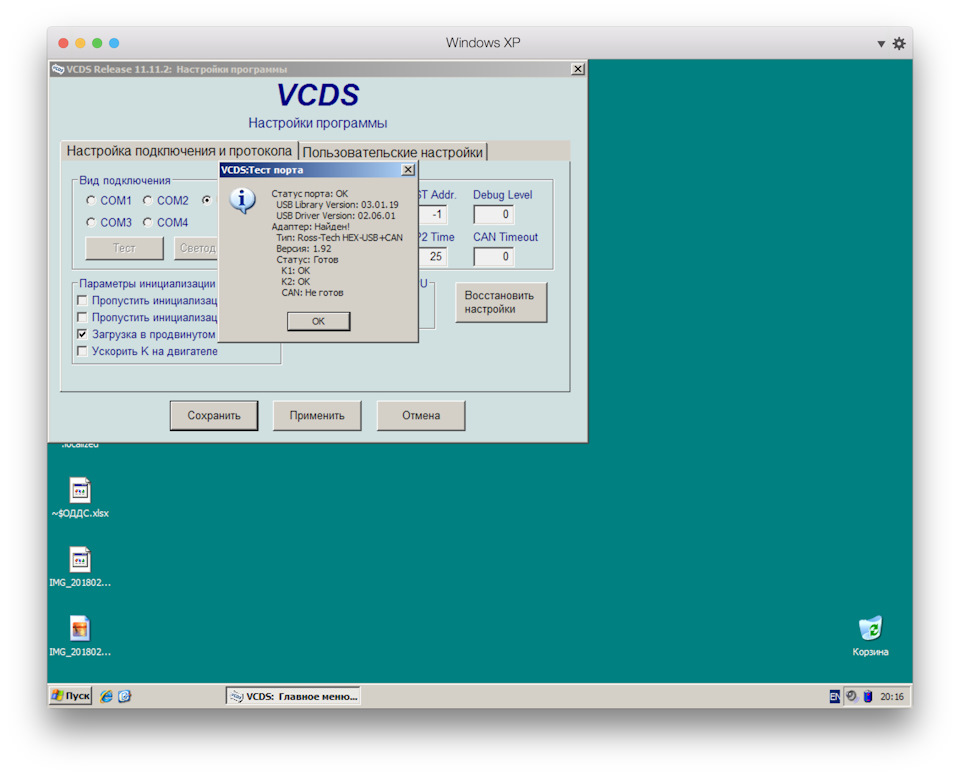The image size is (960, 776).
Task: Open the ~$ОДДС.xlsx desktop file icon
Action: click(80, 490)
